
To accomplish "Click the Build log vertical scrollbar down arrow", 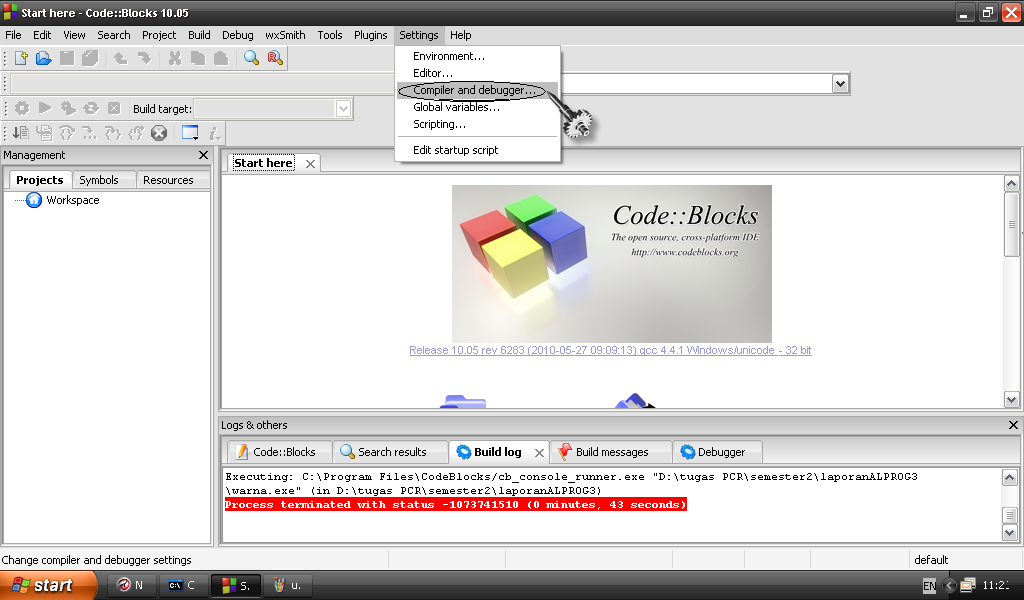I will coord(1009,530).
